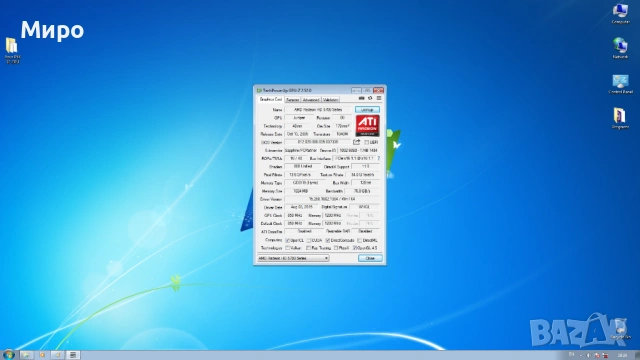
Task: Click the Driver Date value field
Action: point(301,207)
